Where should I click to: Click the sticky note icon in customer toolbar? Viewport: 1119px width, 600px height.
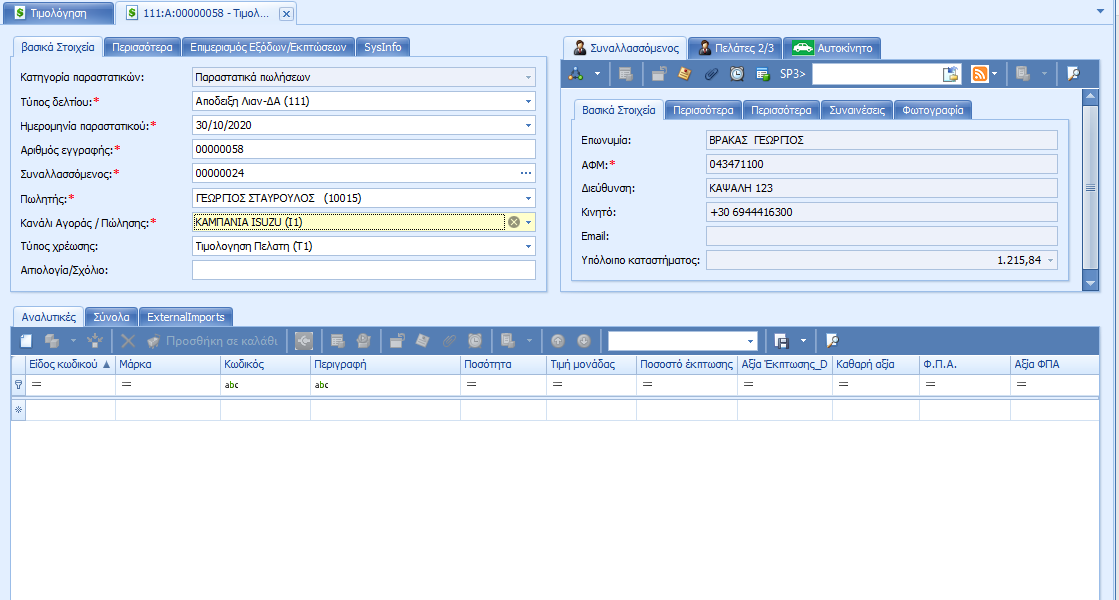(x=685, y=74)
